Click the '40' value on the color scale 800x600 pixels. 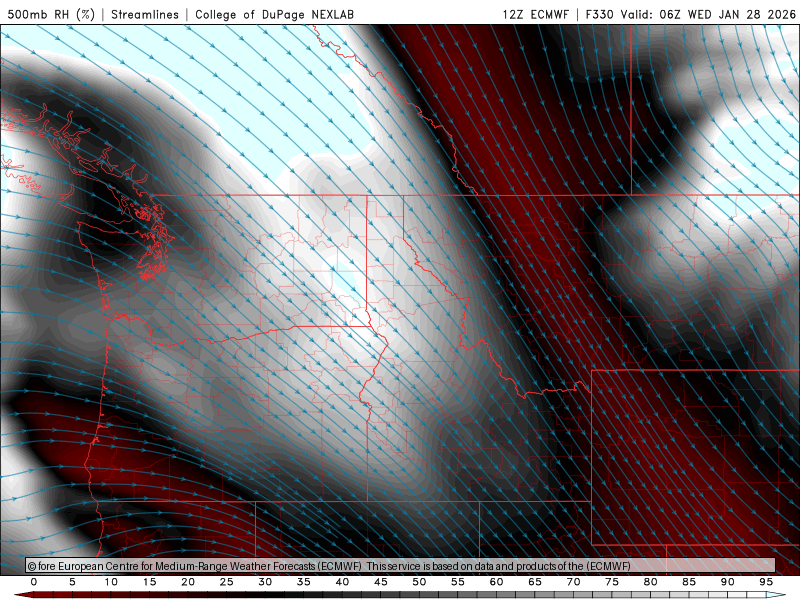coord(342,582)
